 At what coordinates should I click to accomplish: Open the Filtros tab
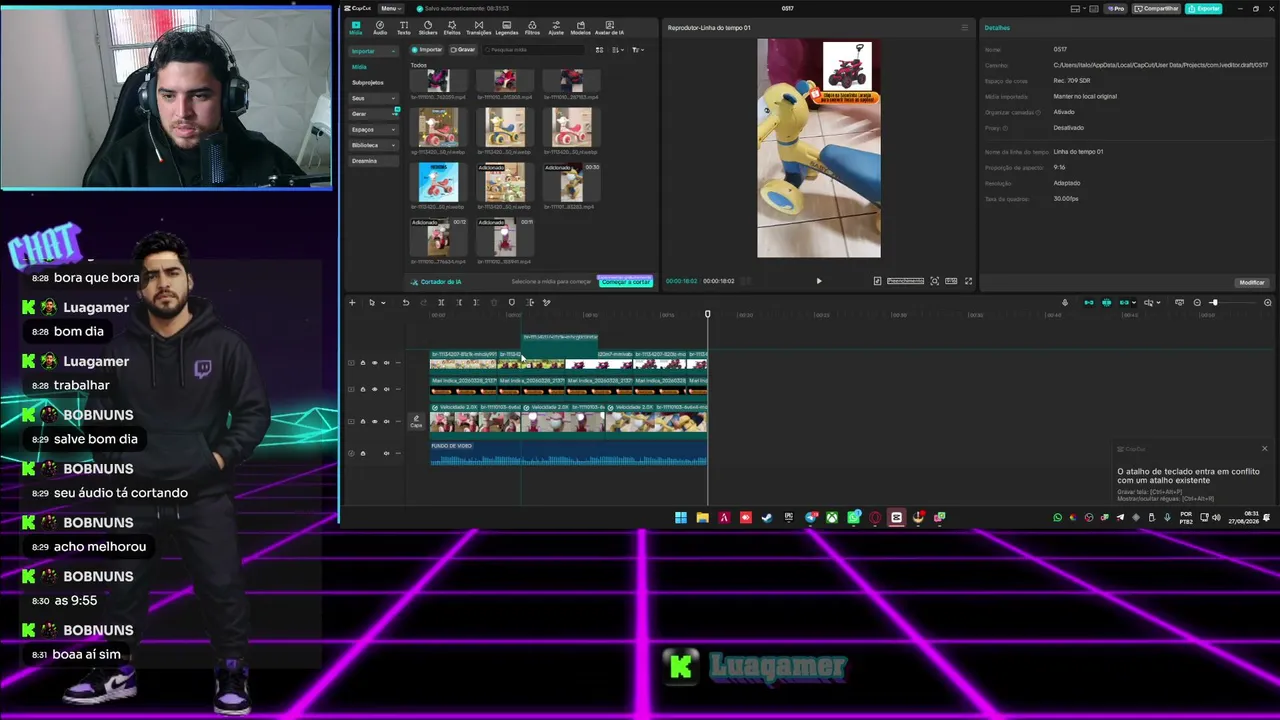(532, 28)
